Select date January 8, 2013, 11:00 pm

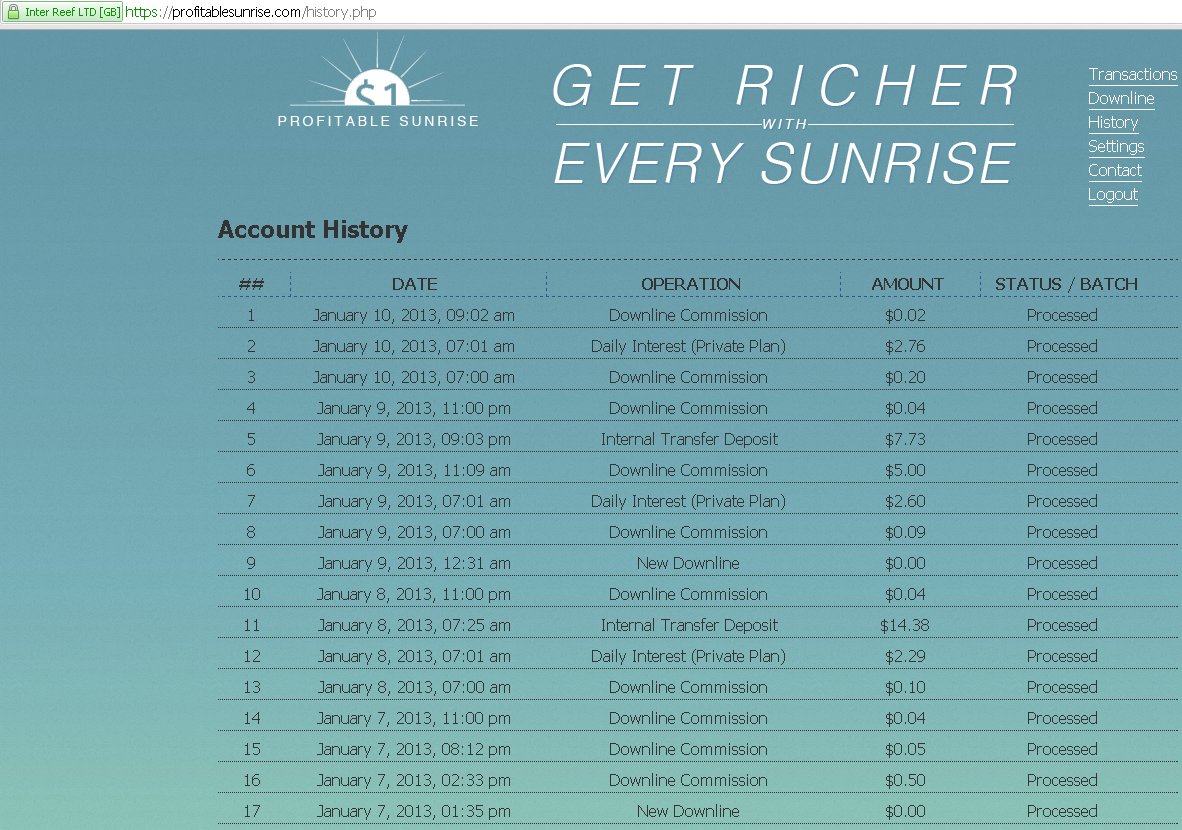(414, 594)
